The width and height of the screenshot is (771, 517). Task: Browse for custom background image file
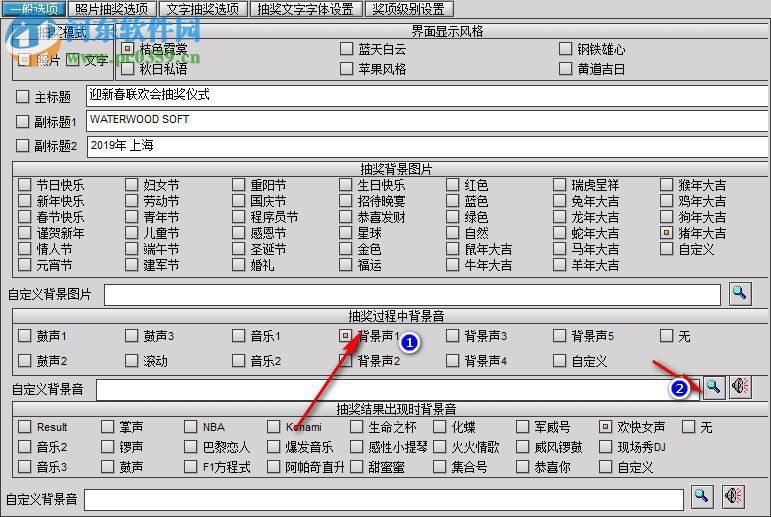[740, 294]
